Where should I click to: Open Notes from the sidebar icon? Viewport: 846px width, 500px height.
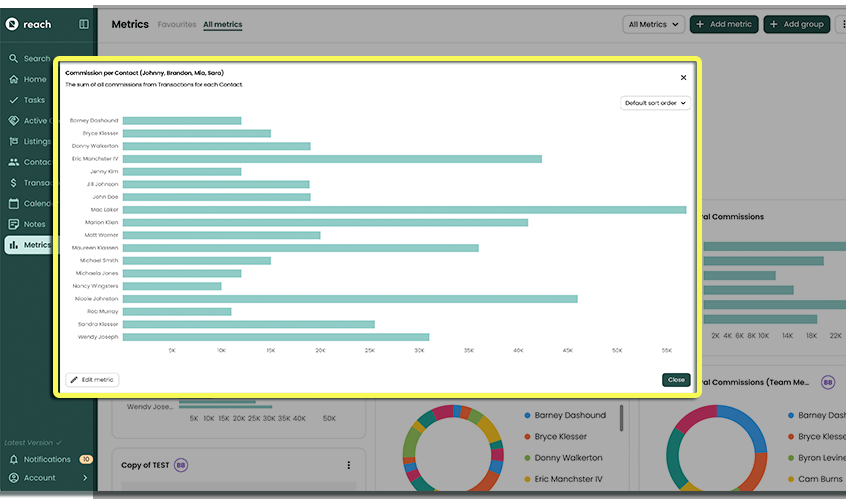[x=14, y=225]
